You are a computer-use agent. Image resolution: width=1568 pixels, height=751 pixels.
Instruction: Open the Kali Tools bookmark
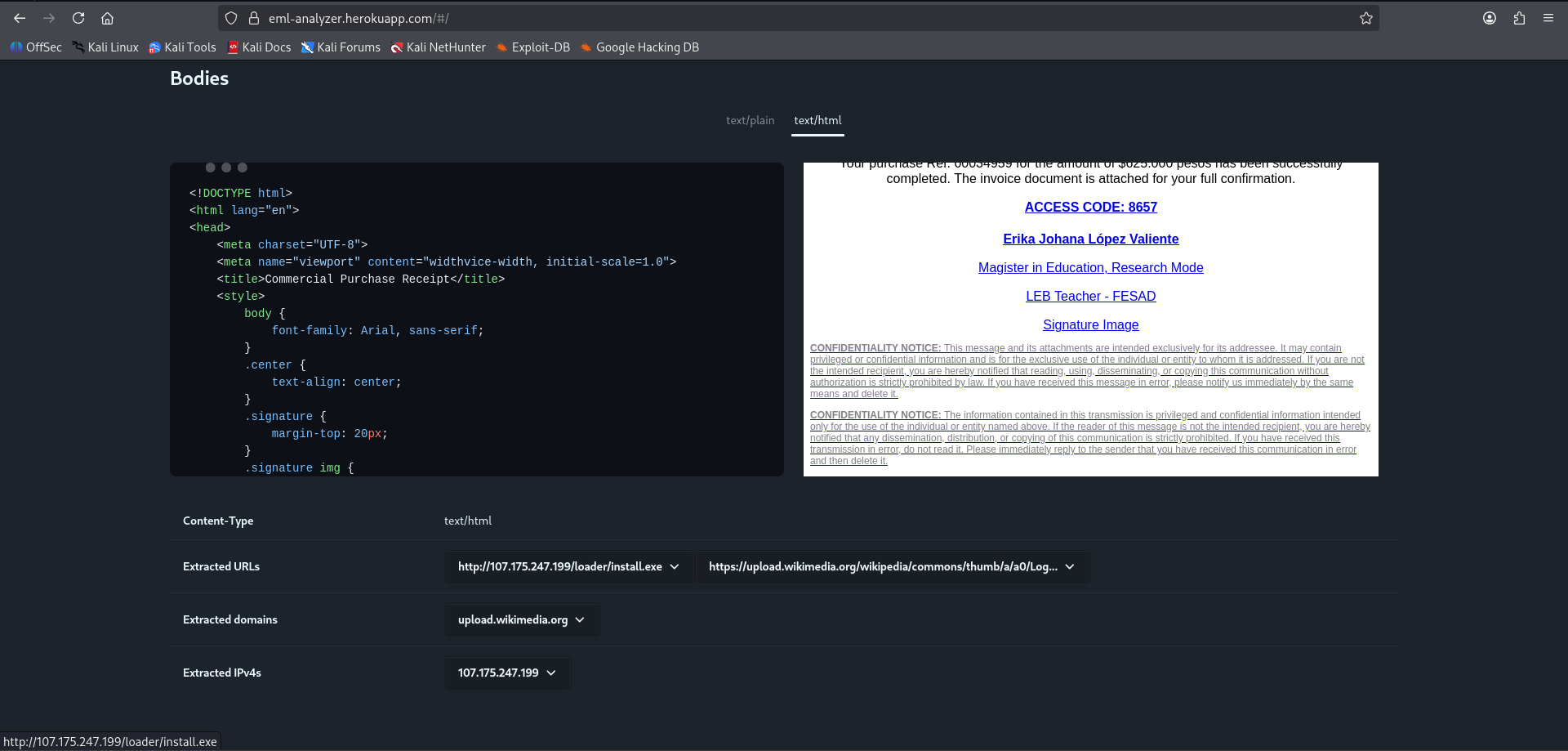click(182, 47)
